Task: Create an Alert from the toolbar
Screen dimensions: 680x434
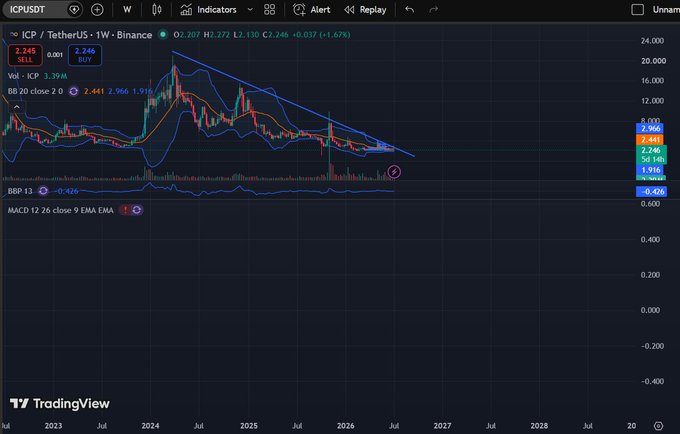Action: click(311, 10)
